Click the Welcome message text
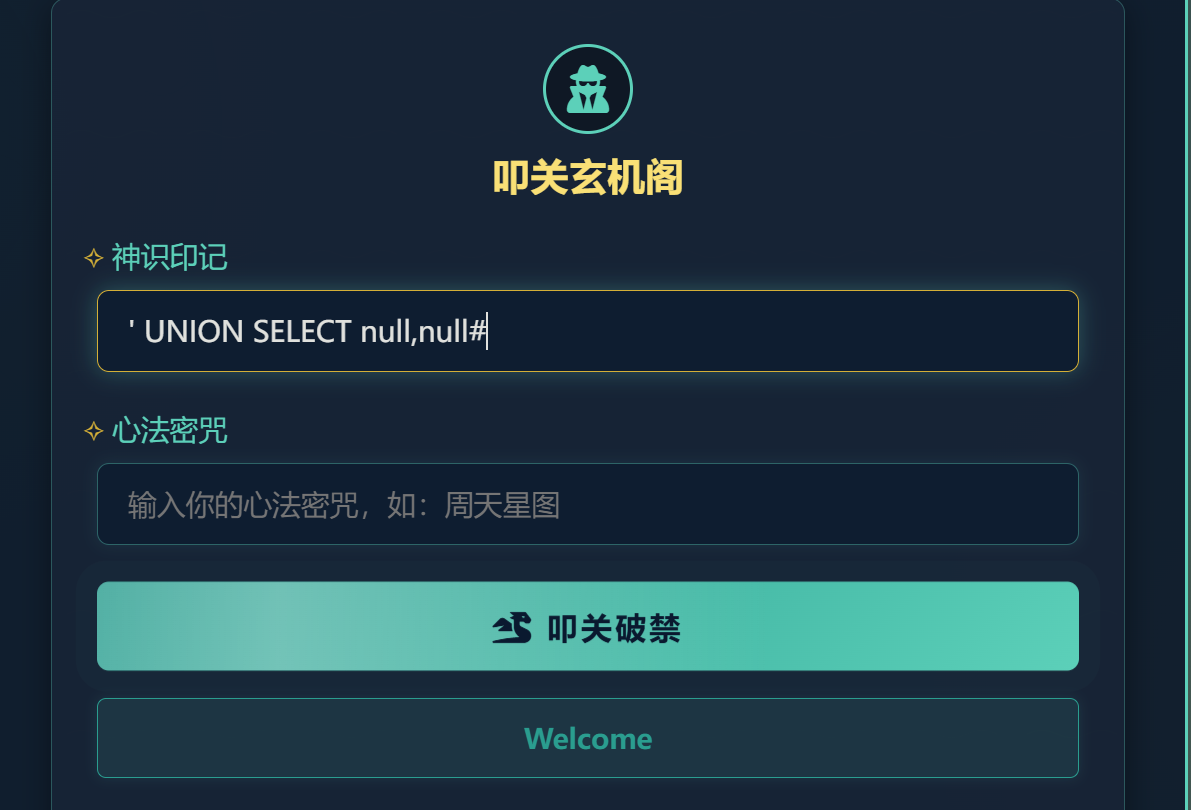 588,739
